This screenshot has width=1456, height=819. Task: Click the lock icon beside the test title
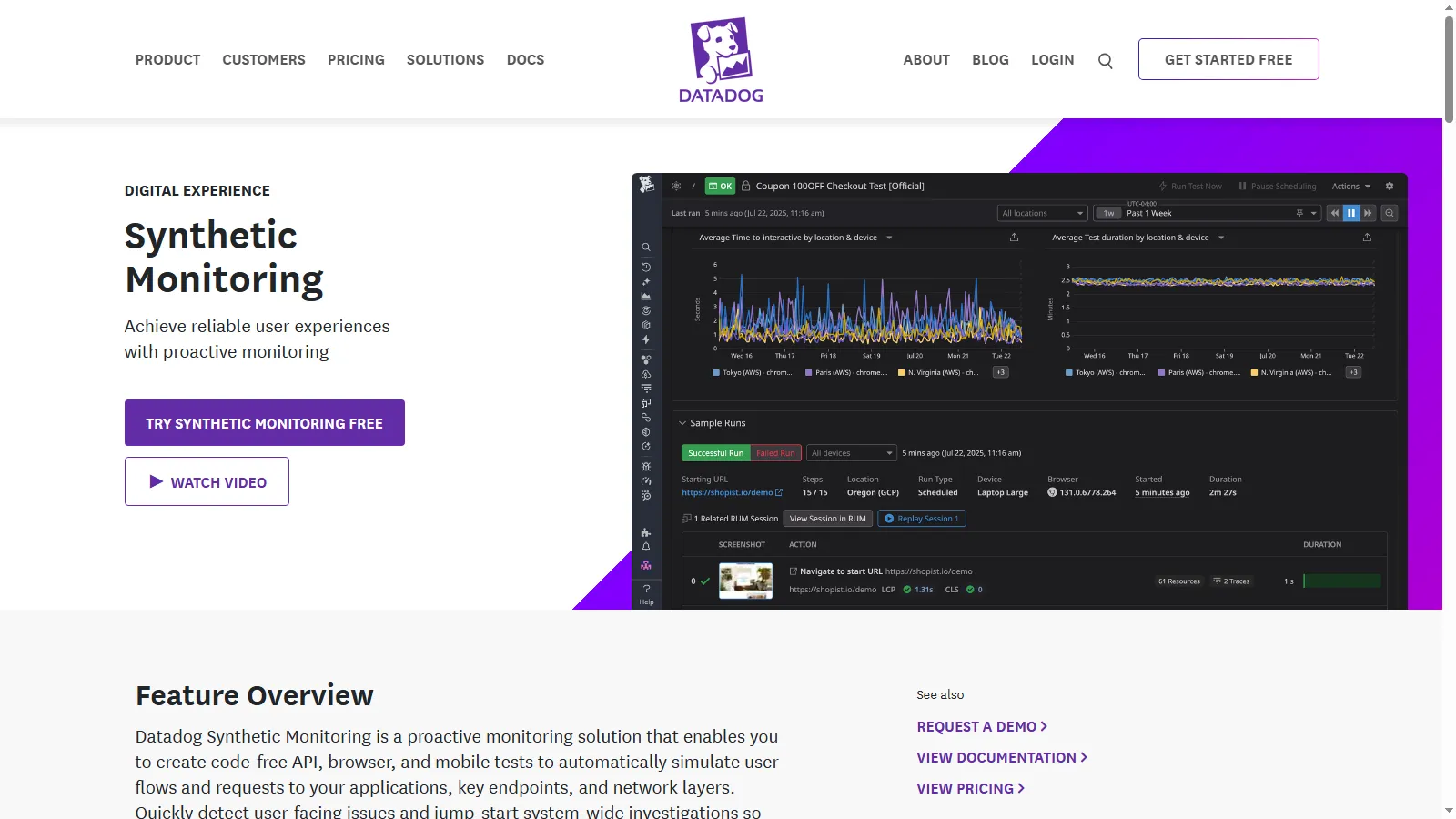point(745,186)
